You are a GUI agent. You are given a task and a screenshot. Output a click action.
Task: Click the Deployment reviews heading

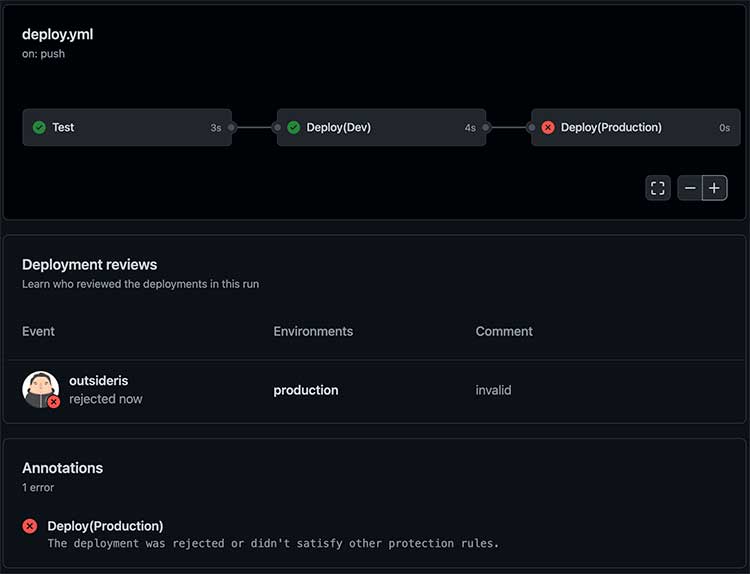point(89,265)
